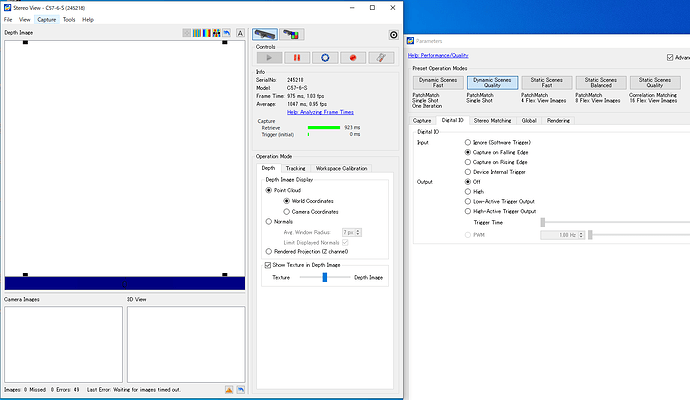Click the orange cone icon in status bar

click(x=229, y=390)
